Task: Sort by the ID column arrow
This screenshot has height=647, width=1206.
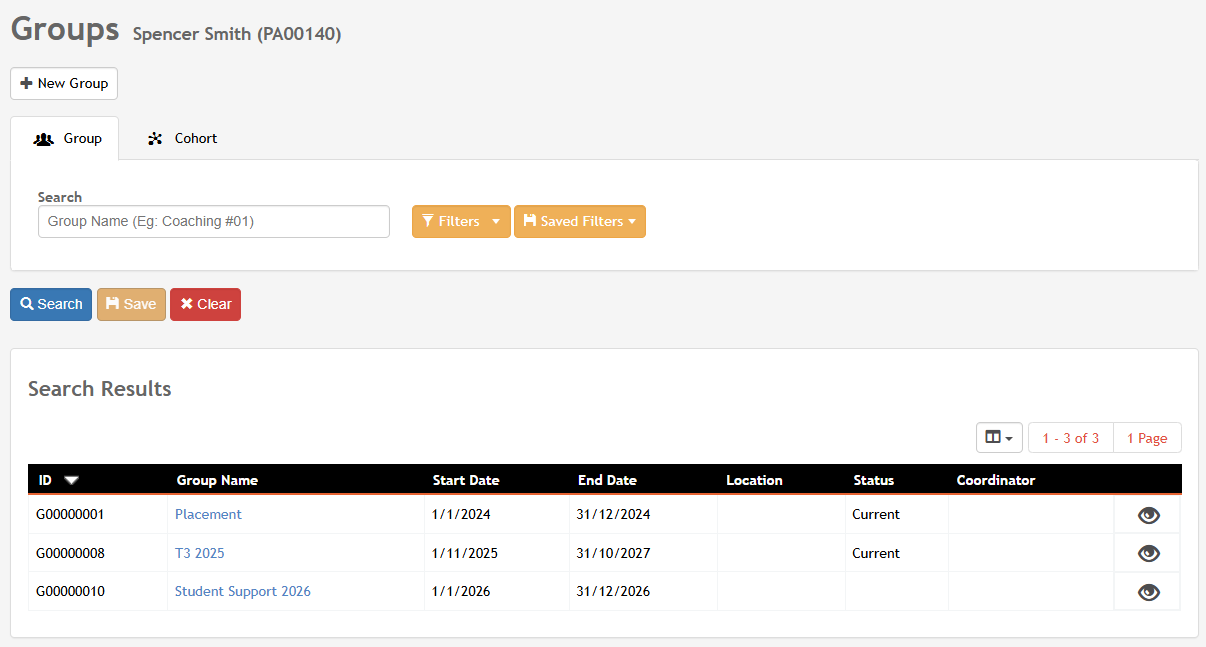Action: click(x=71, y=480)
